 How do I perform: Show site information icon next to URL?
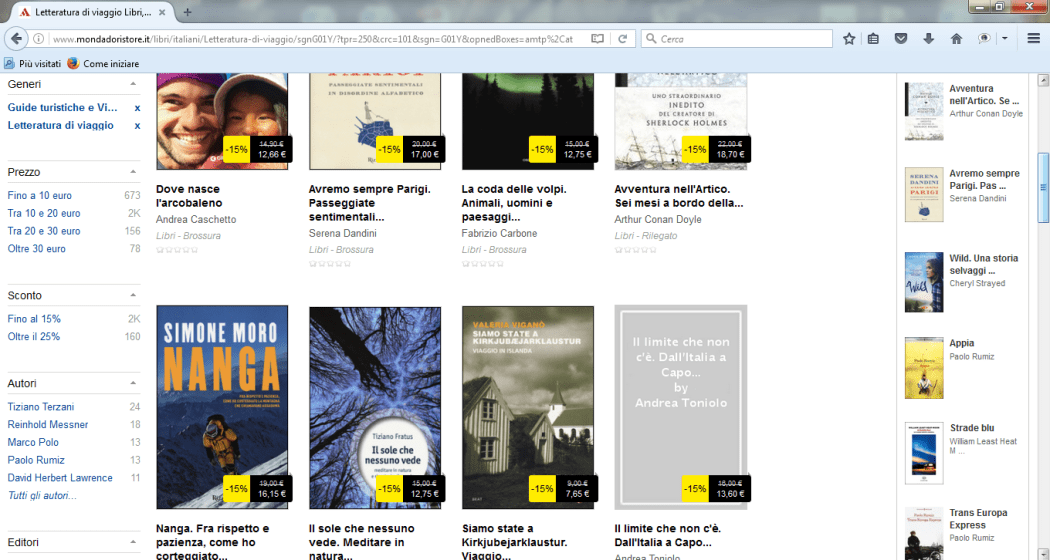coord(38,39)
